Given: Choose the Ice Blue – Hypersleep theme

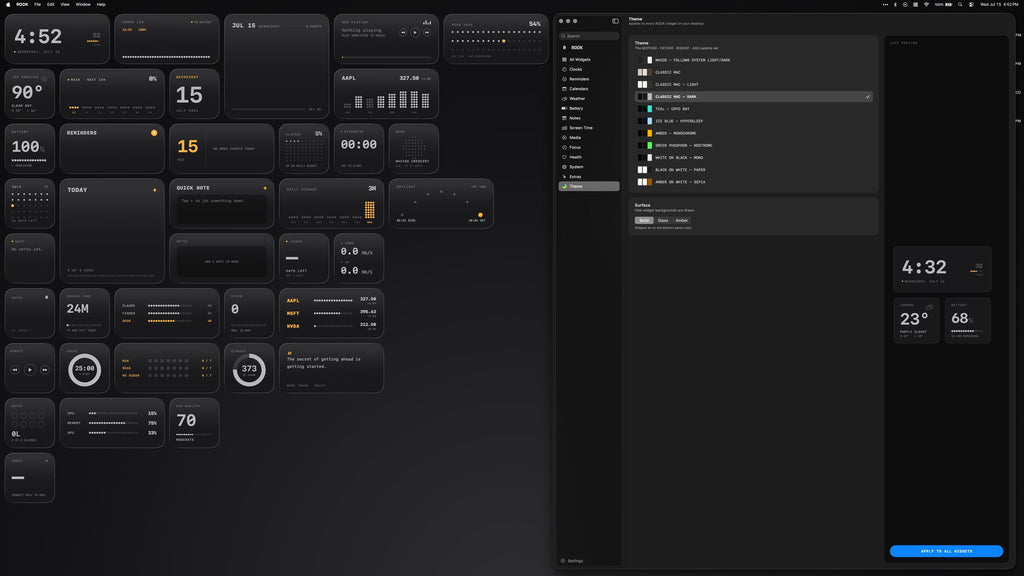Looking at the screenshot, I should [x=754, y=121].
